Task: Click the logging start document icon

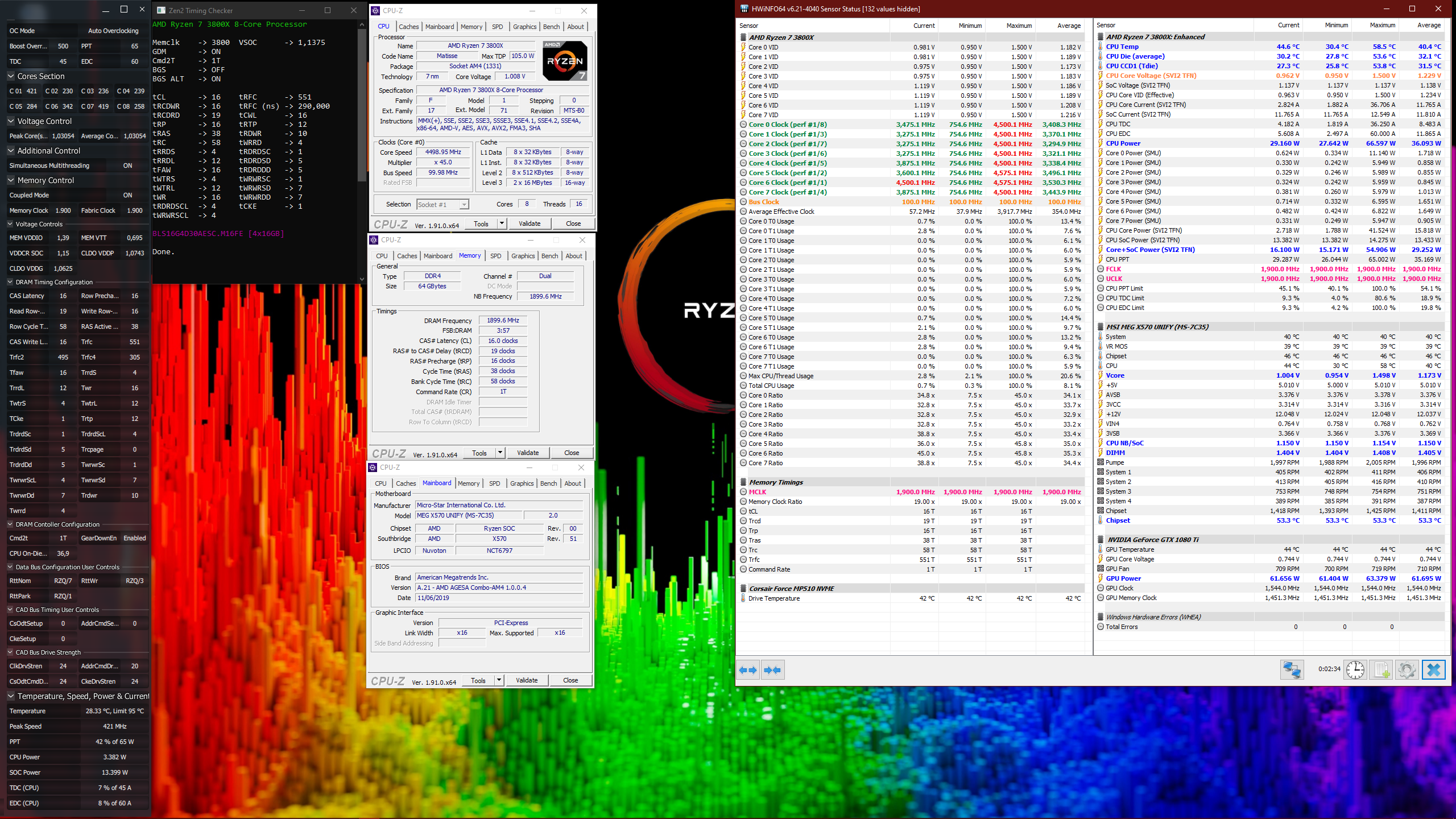Action: tap(1381, 669)
